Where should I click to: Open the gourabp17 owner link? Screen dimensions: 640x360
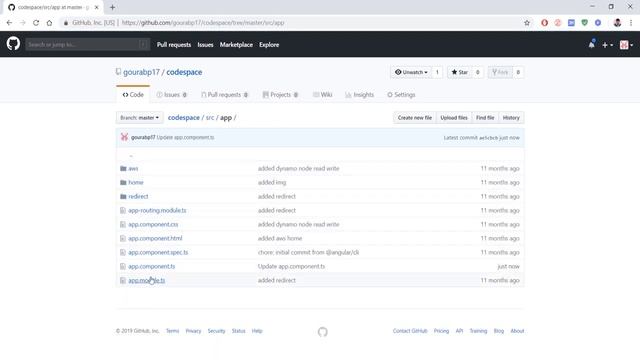click(141, 72)
